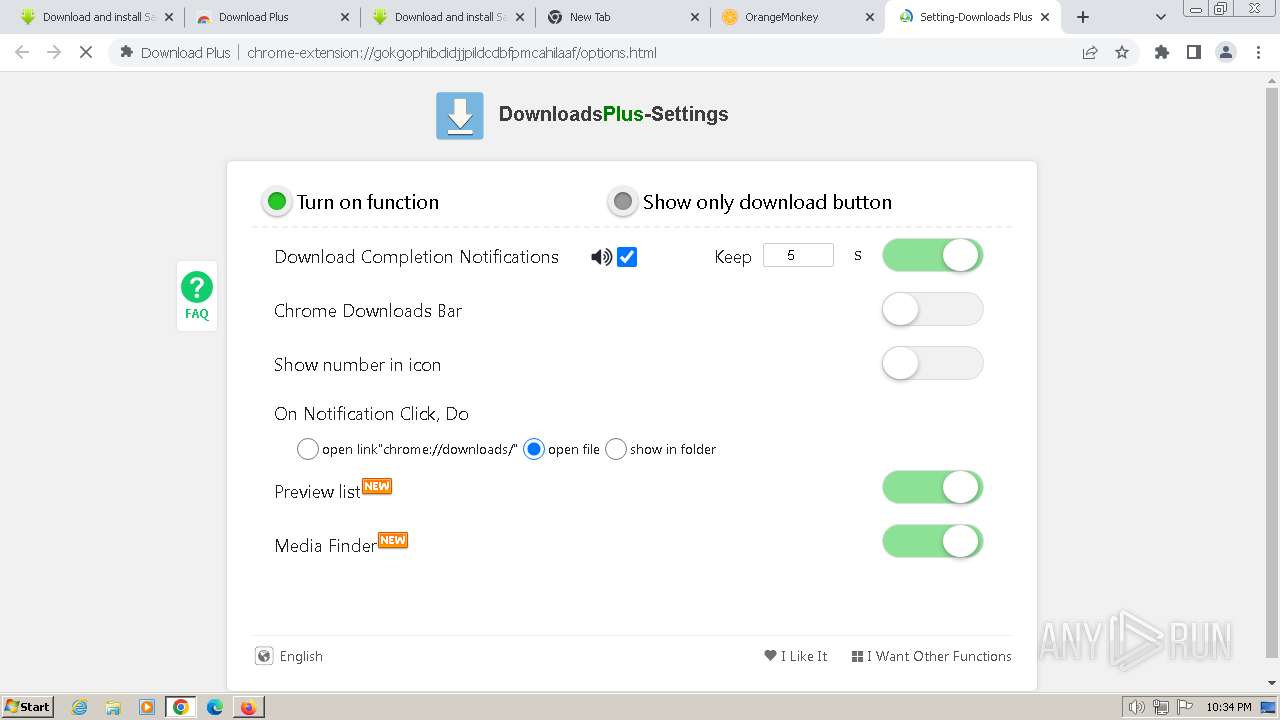This screenshot has width=1280, height=720.
Task: Open Chrome side panel
Action: 1194,52
